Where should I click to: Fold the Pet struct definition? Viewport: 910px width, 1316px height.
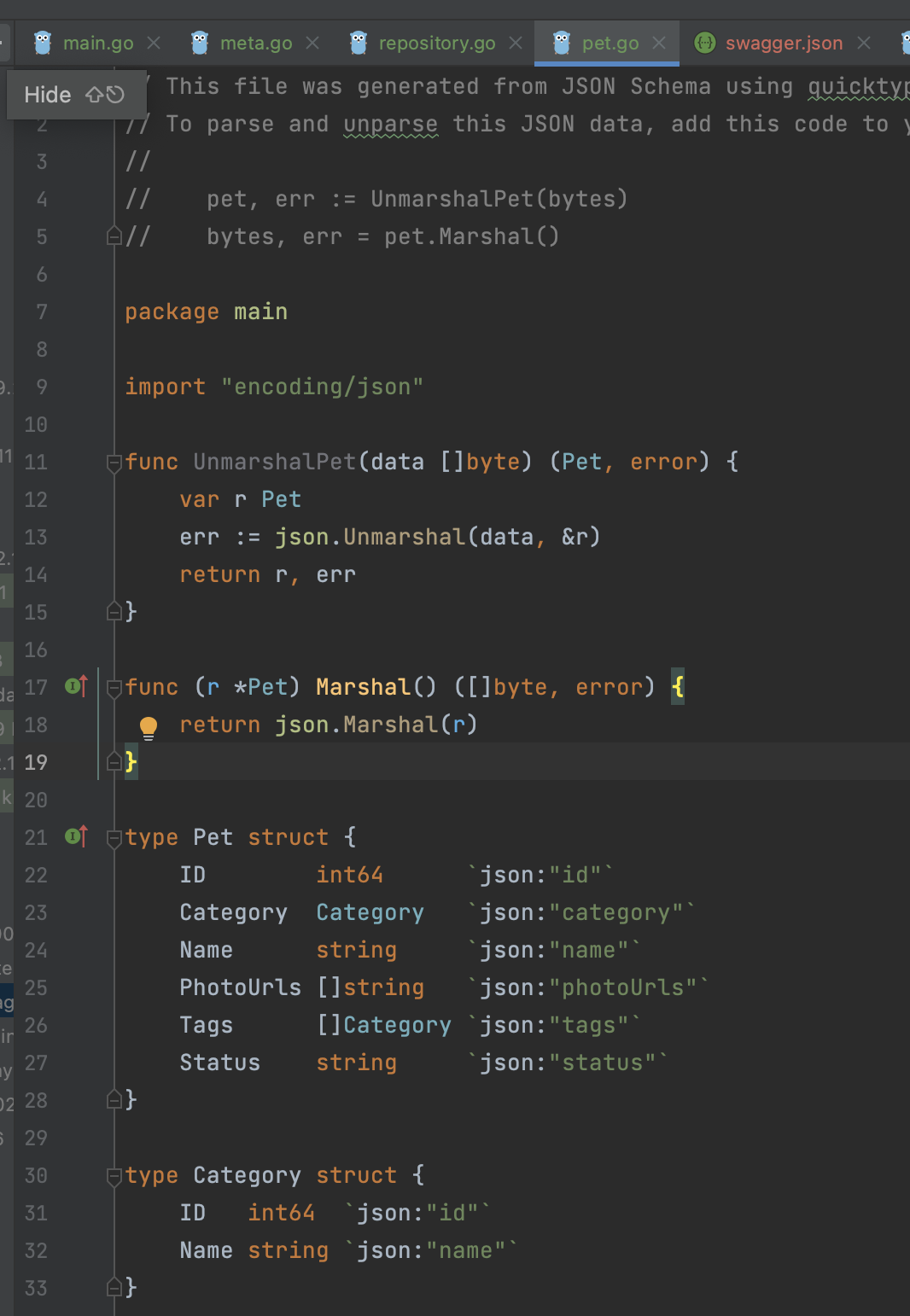pyautogui.click(x=114, y=838)
